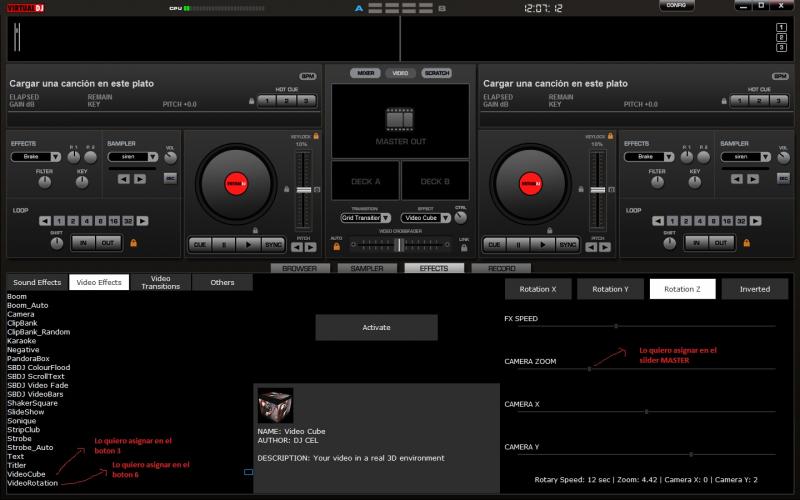The height and width of the screenshot is (500, 800).
Task: Click the left loop smart lock icon
Action: (x=132, y=242)
